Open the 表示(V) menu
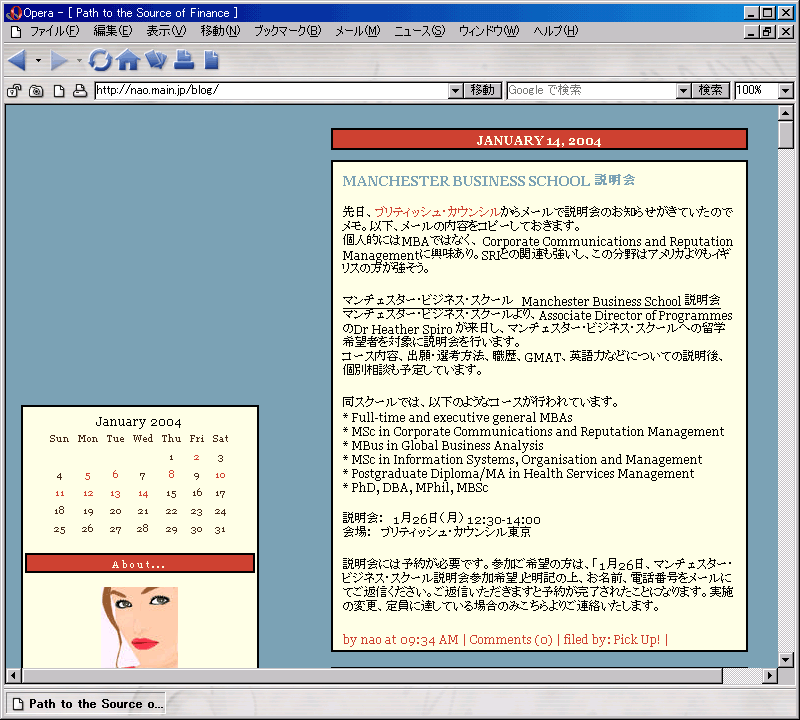This screenshot has height=720, width=800. tap(166, 31)
